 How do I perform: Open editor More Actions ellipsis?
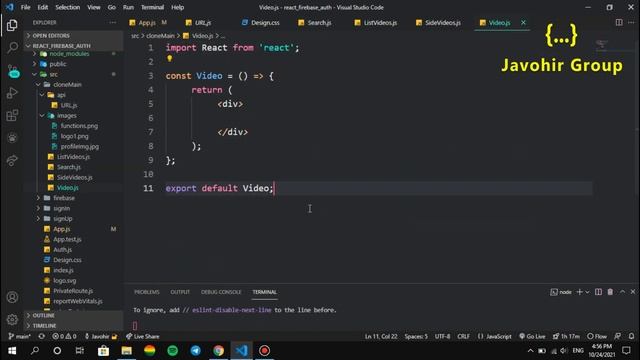coord(631,22)
